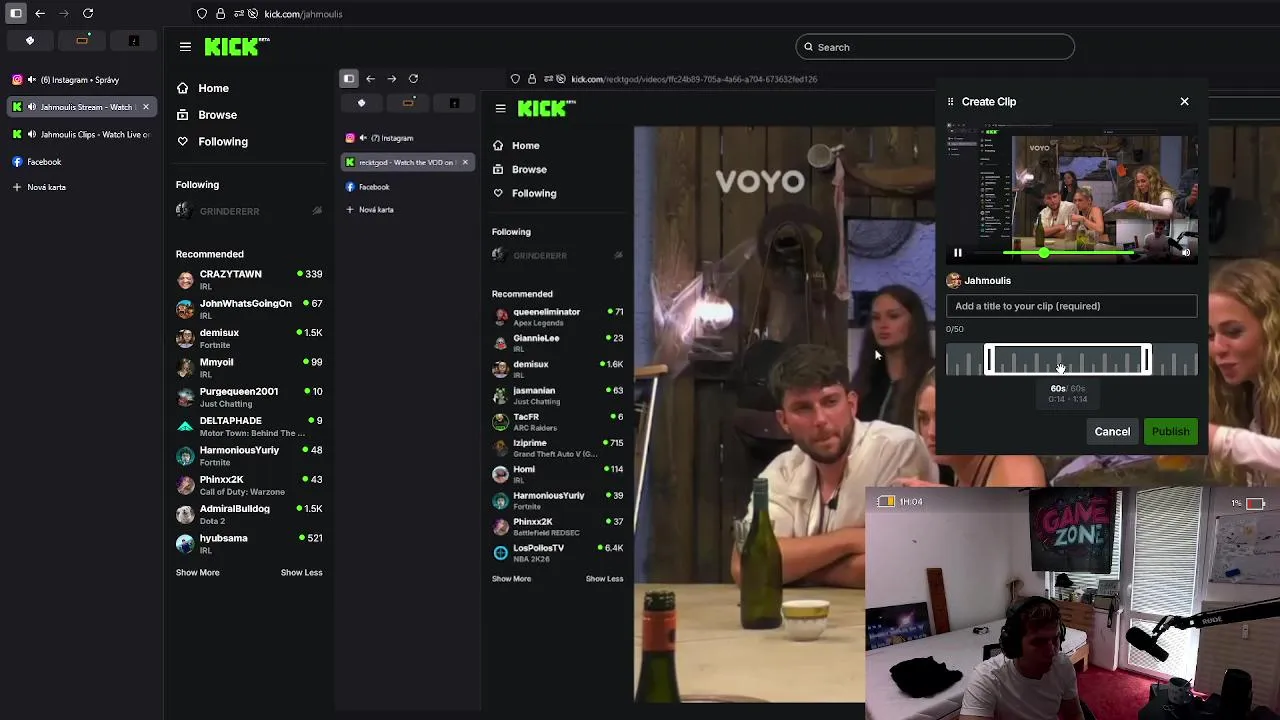Open the Kick hamburger menu
Screen dimensions: 1280x720
pos(185,46)
